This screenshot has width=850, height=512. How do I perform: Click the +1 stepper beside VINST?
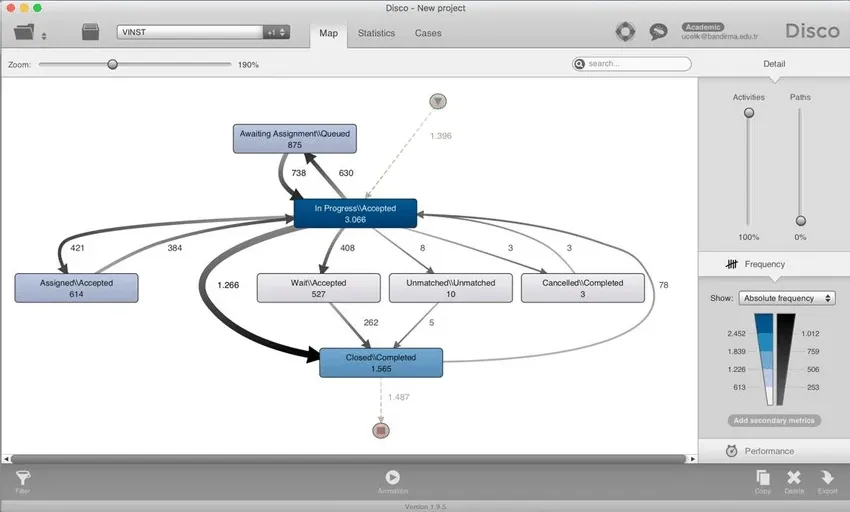click(276, 32)
